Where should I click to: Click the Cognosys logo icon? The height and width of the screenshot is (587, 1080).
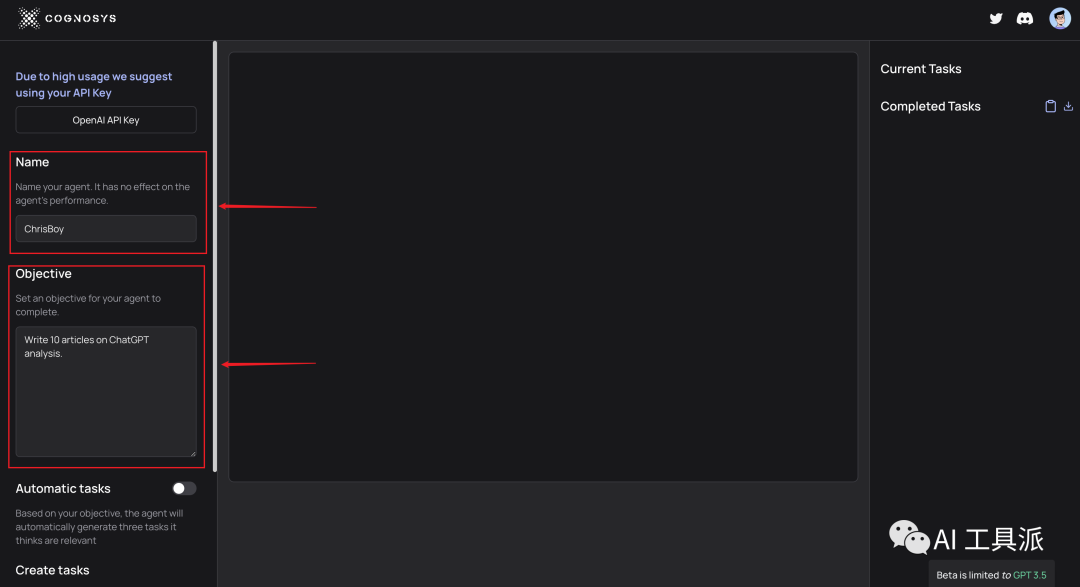point(29,18)
